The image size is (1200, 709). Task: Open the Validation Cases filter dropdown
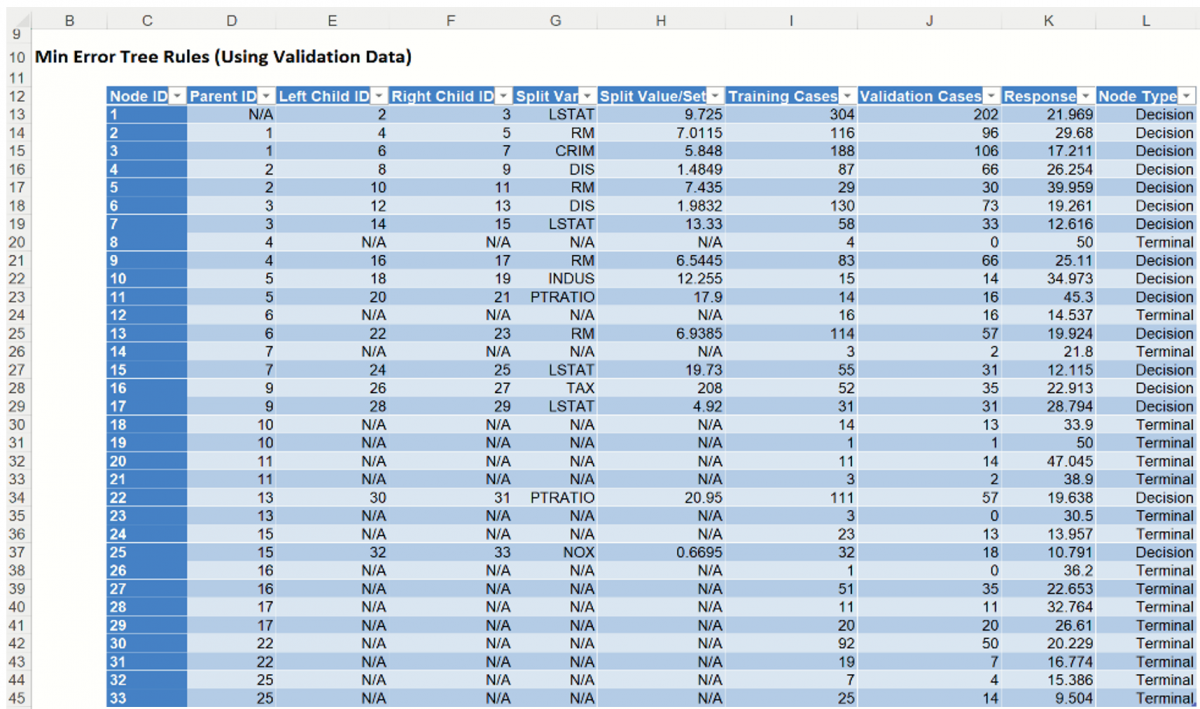tap(991, 96)
